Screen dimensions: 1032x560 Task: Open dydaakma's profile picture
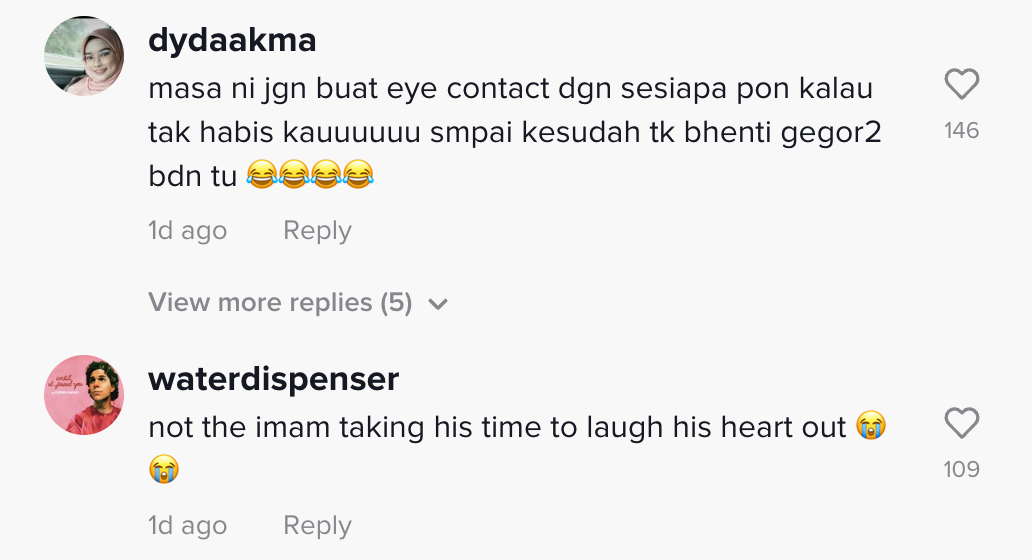coord(84,55)
